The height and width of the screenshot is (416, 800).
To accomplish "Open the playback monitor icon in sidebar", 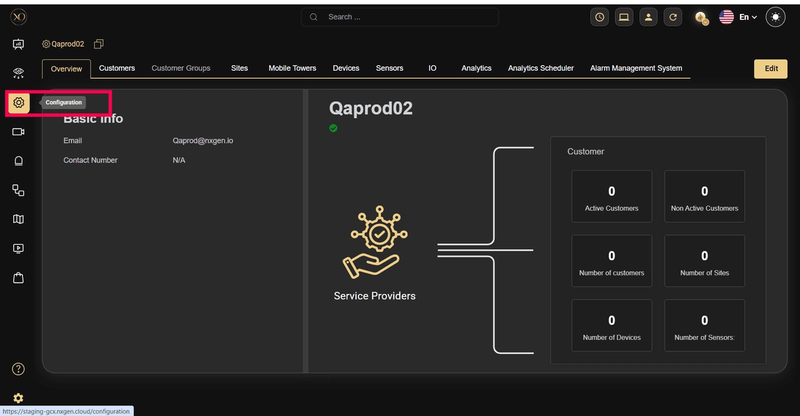I will pos(18,249).
